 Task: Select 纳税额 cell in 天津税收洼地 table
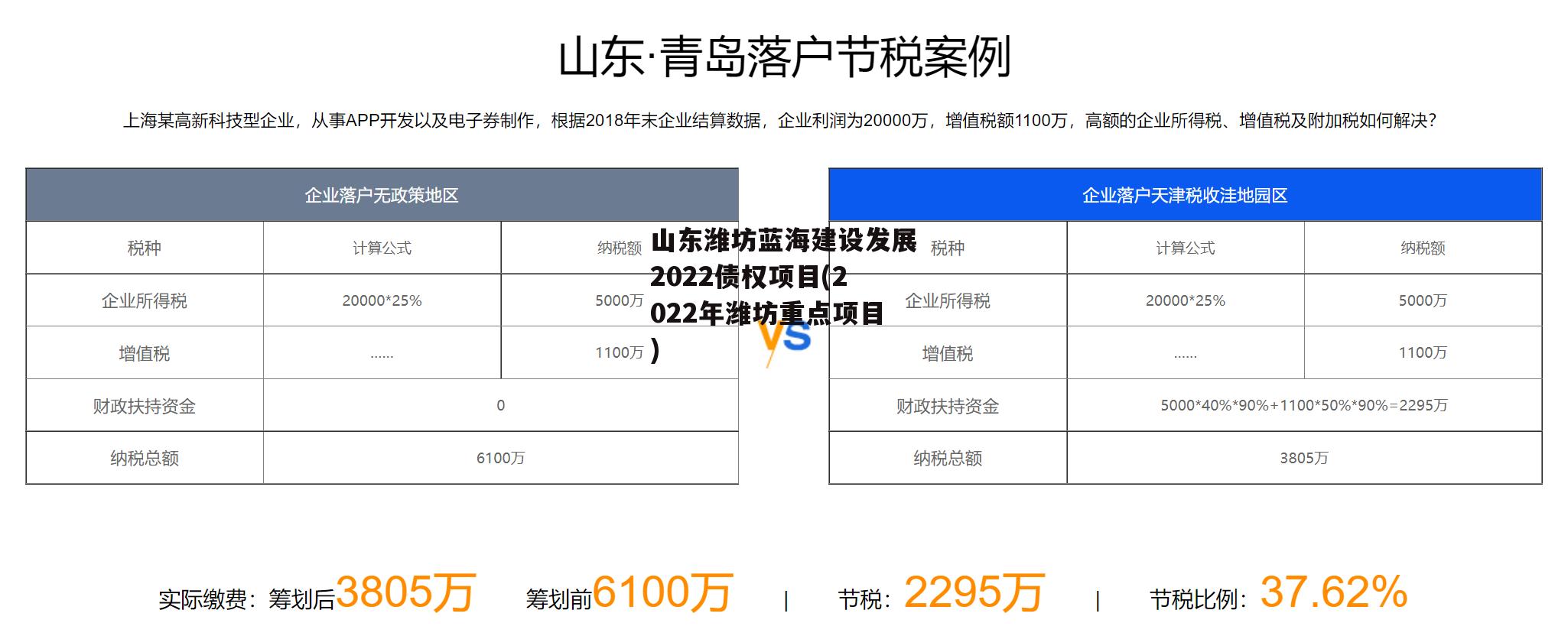pos(1423,248)
